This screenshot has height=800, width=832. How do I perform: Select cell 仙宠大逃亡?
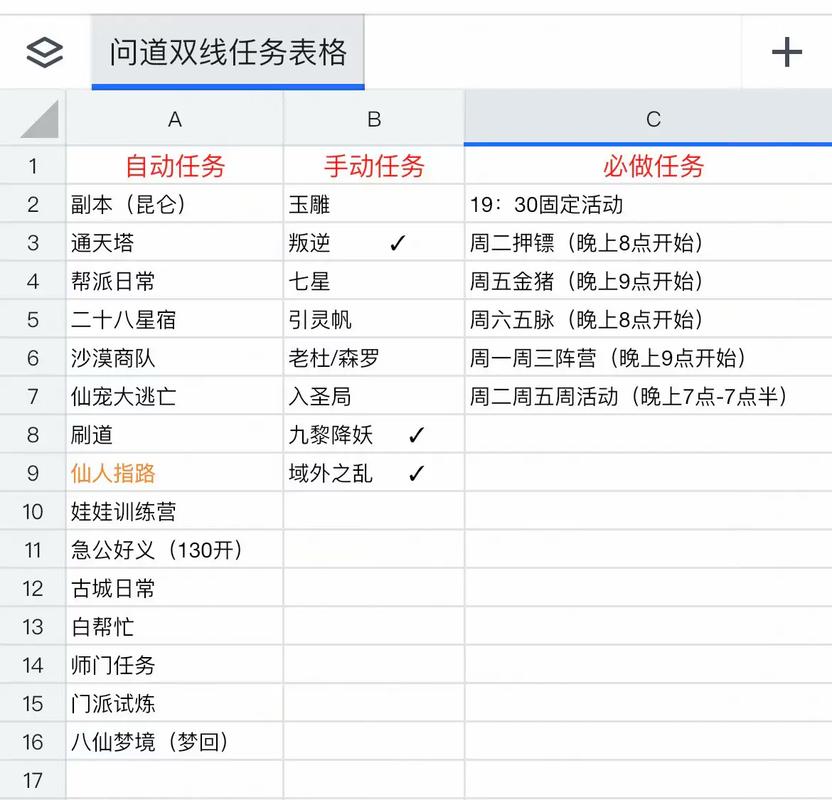175,397
